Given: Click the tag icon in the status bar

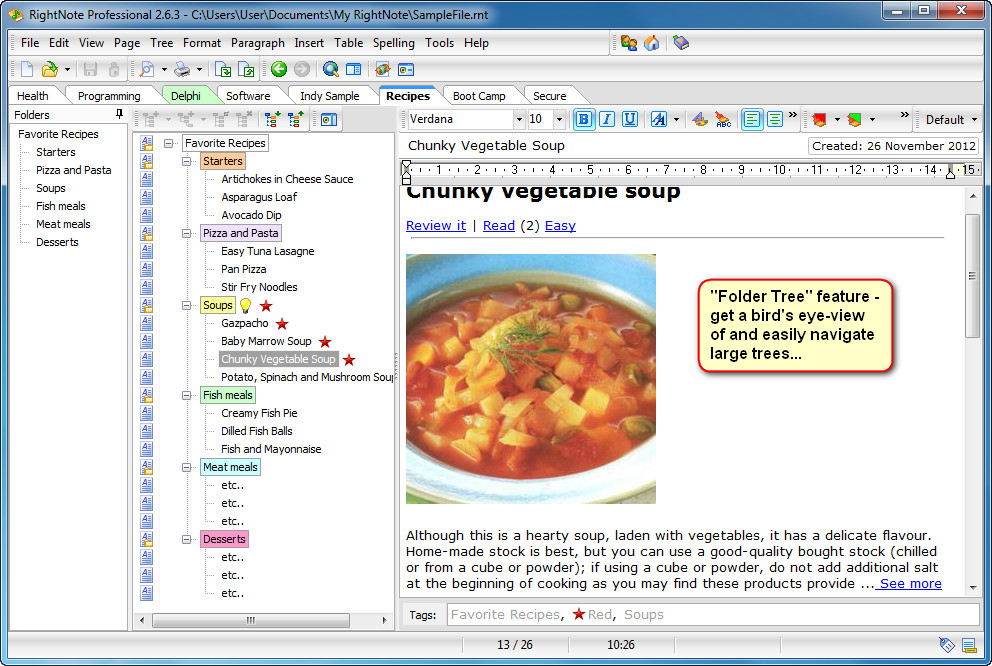Looking at the screenshot, I should tap(947, 645).
